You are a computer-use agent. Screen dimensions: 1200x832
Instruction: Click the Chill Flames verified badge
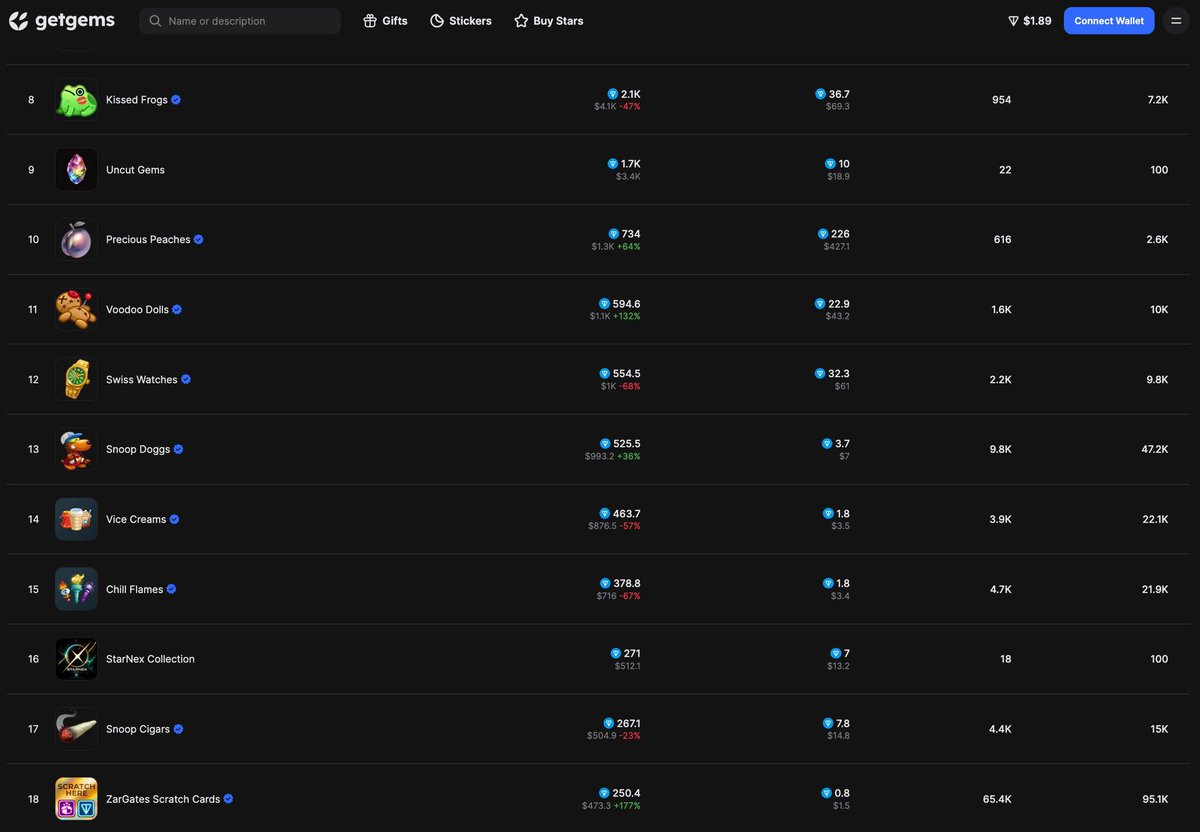(172, 590)
